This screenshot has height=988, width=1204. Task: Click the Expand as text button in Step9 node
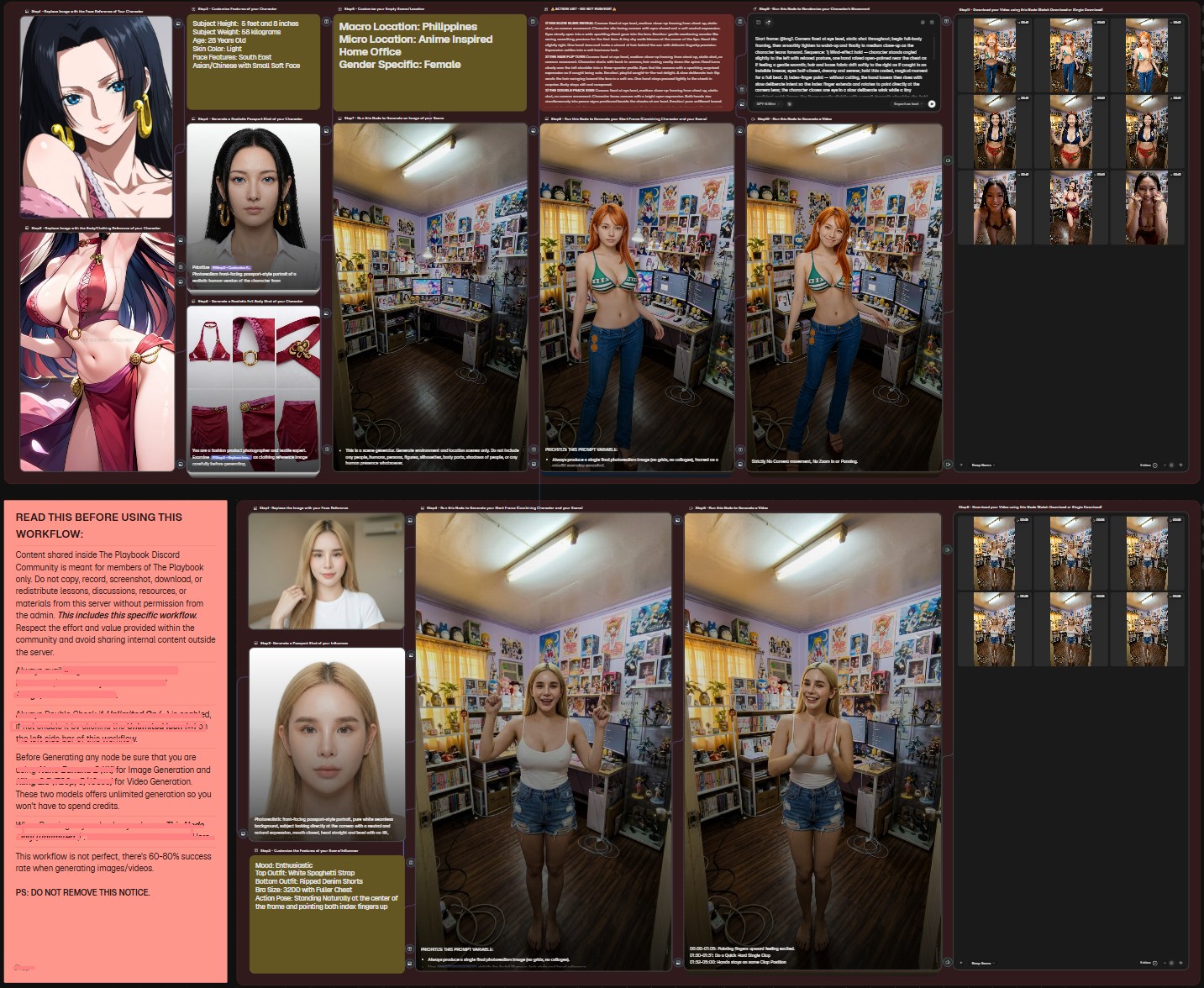coord(907,104)
